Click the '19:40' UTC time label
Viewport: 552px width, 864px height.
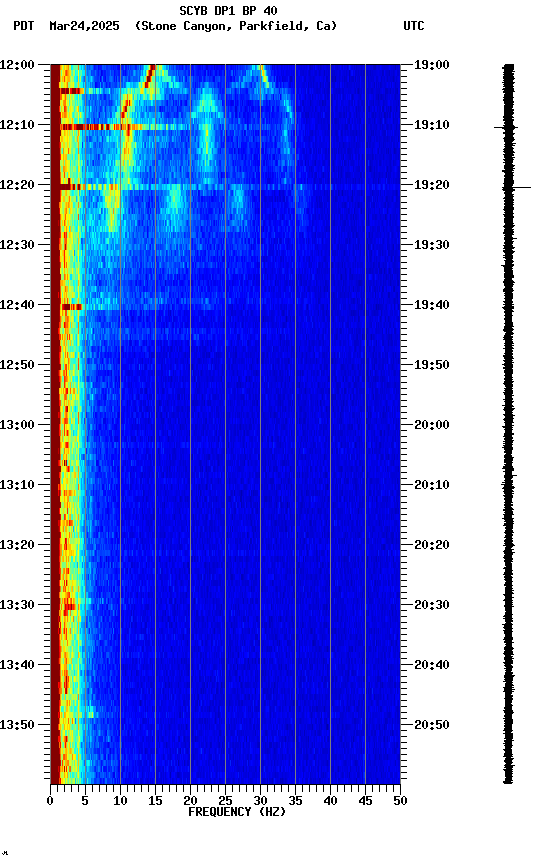432,305
